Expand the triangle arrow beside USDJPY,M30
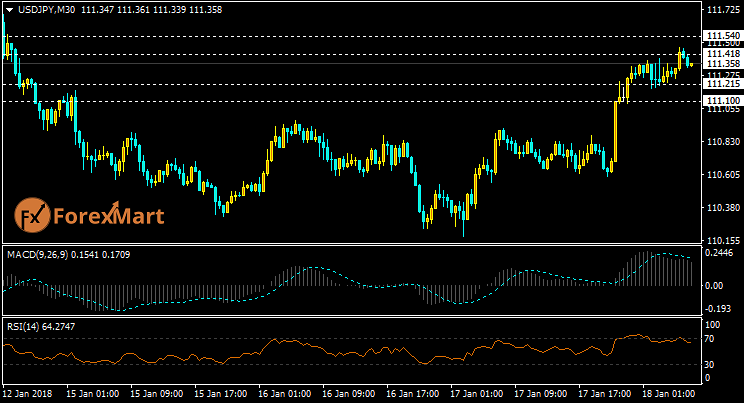Screen dimensions: 744x403 8,10
